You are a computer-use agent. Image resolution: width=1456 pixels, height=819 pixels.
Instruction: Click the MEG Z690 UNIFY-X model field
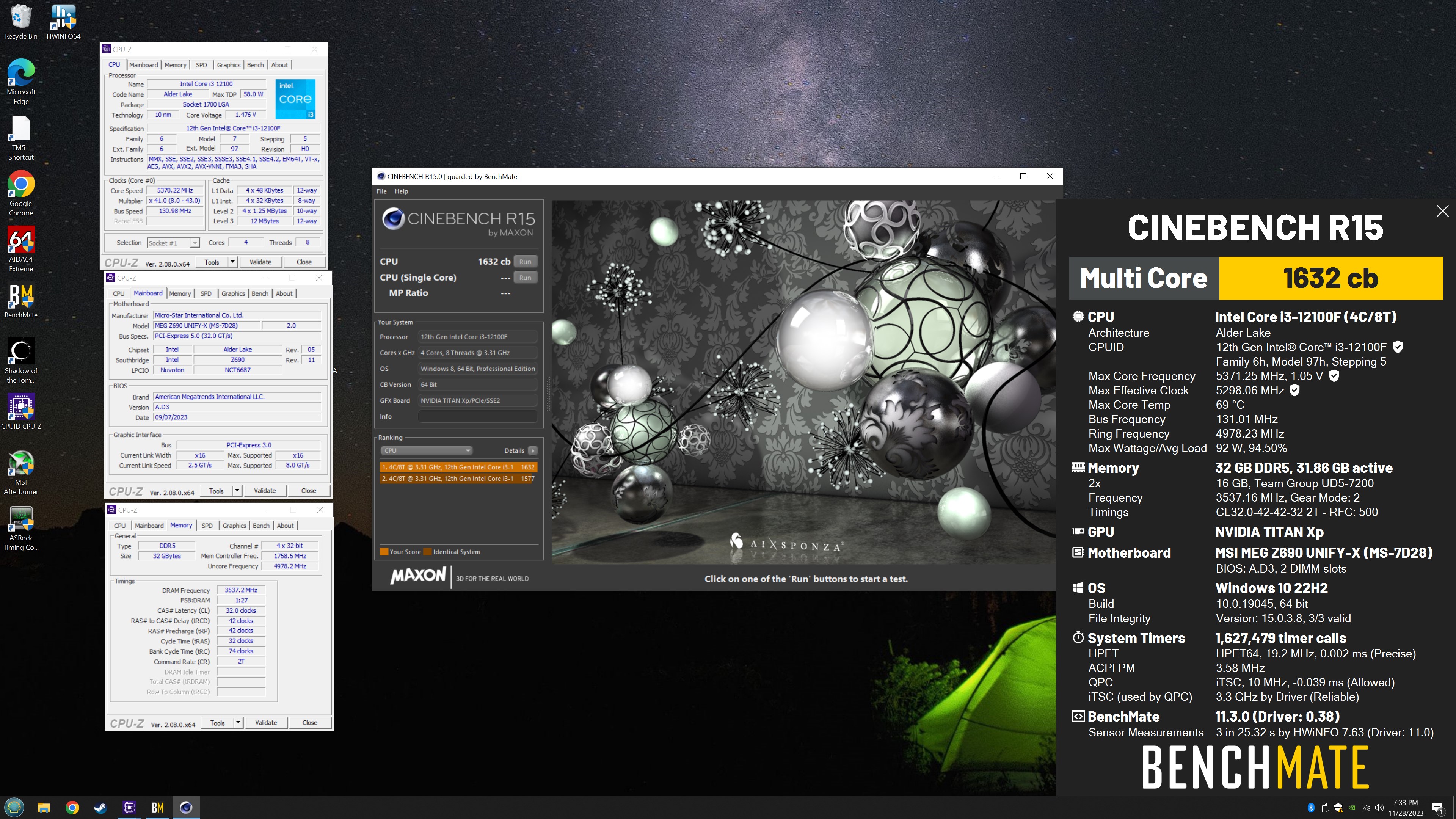(206, 326)
